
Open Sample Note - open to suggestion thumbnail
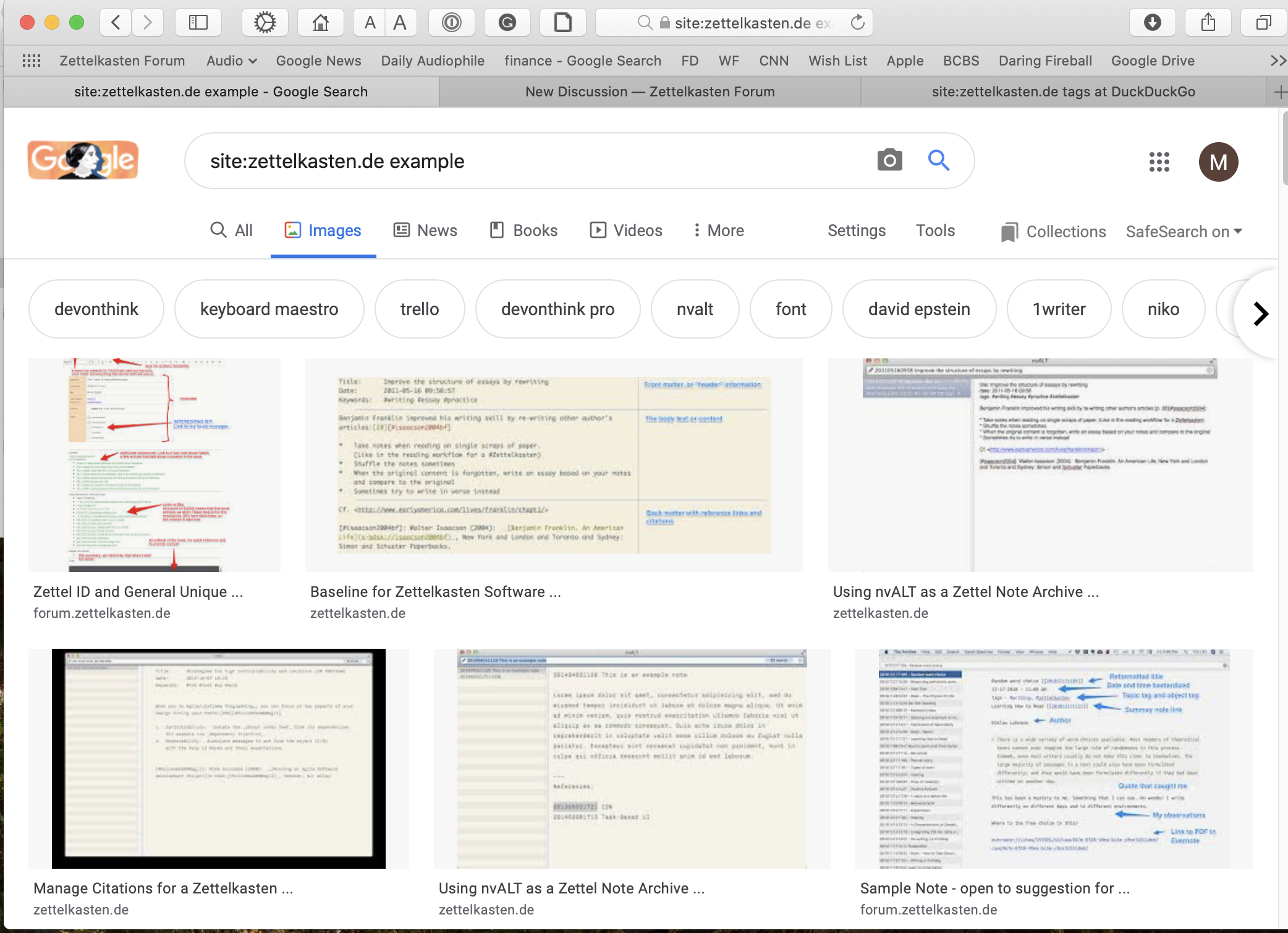(1054, 759)
